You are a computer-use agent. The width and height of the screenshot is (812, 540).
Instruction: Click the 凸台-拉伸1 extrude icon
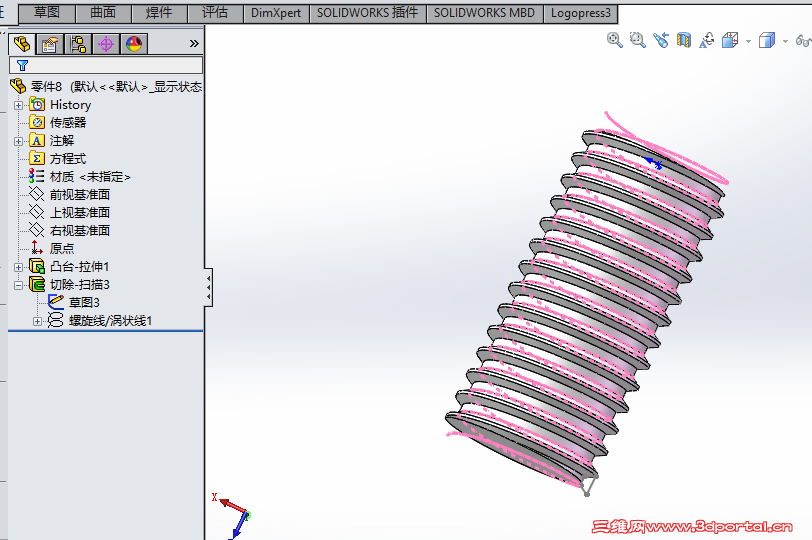click(37, 266)
